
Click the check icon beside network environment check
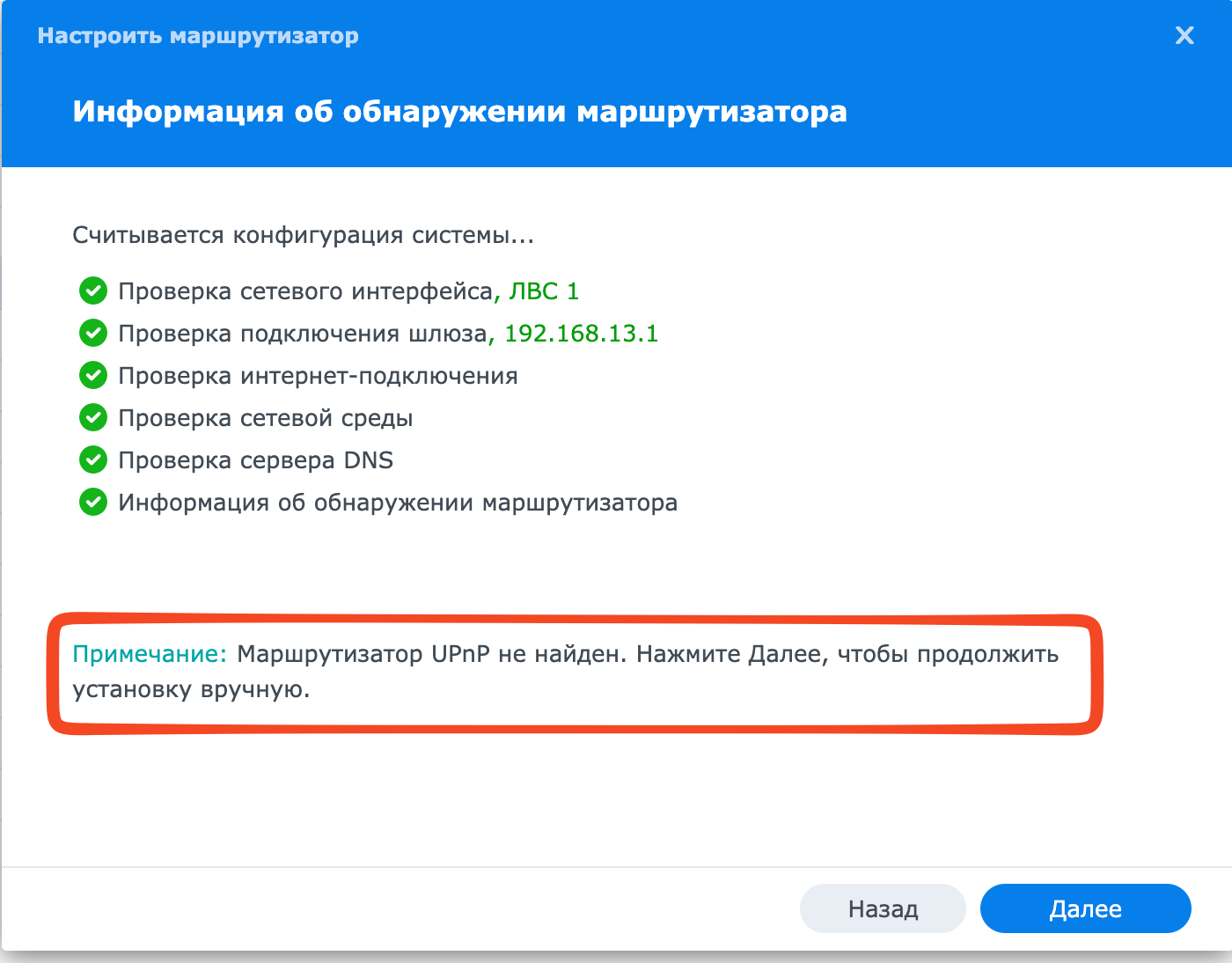tap(93, 417)
